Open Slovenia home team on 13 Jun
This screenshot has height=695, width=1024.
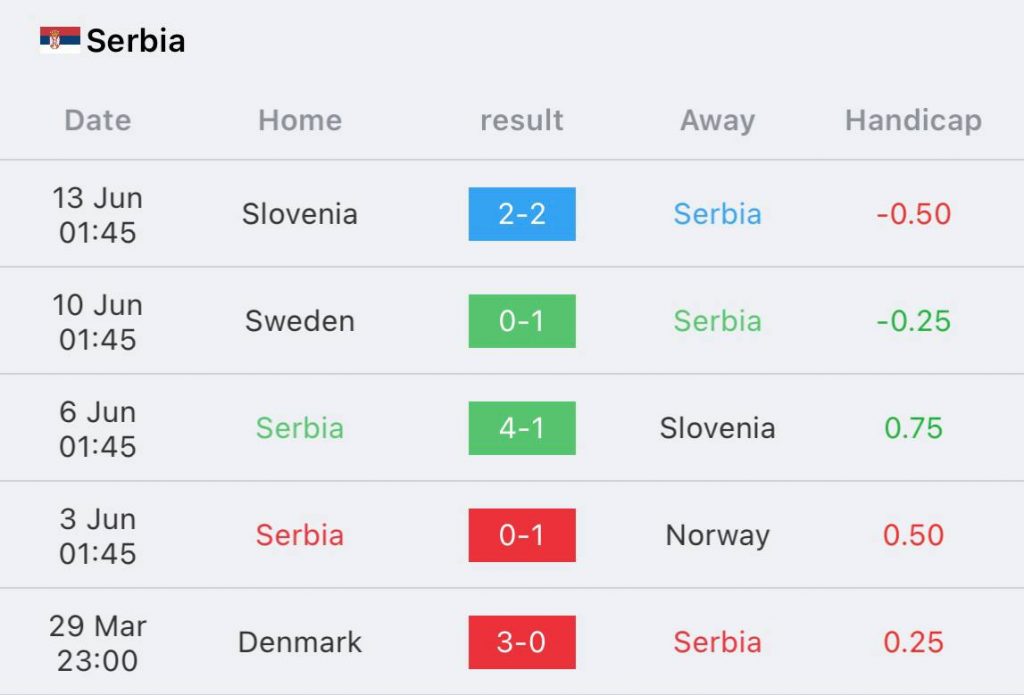coord(300,214)
